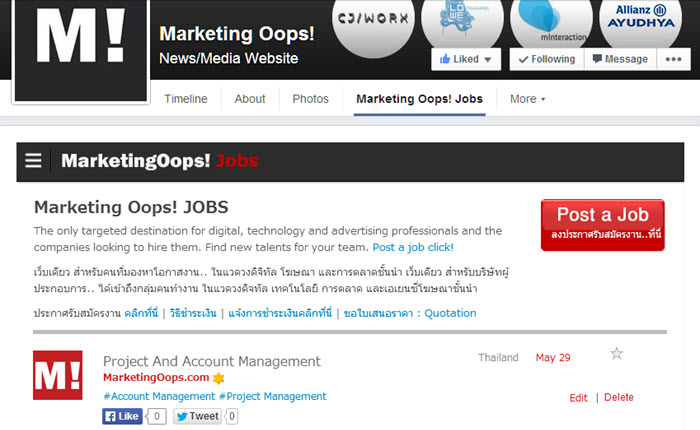Select the #Project Management hashtag
Image resolution: width=700 pixels, height=430 pixels.
point(273,397)
